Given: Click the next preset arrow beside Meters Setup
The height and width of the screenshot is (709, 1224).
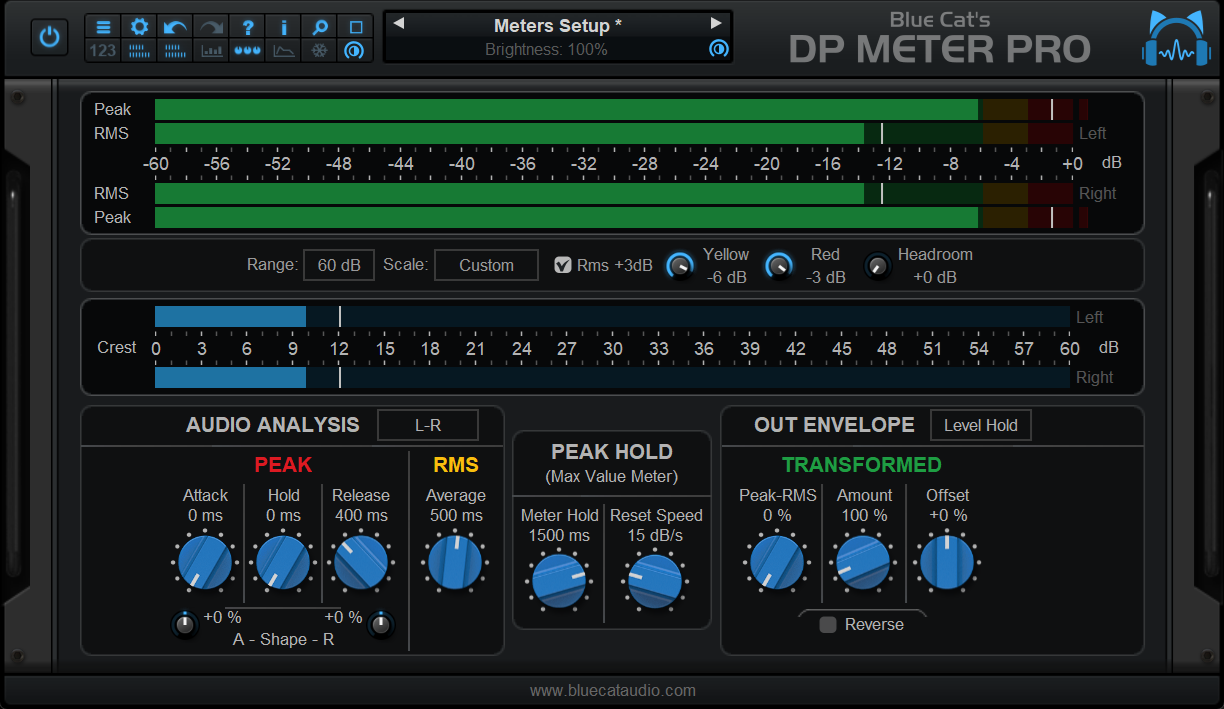Looking at the screenshot, I should [716, 24].
